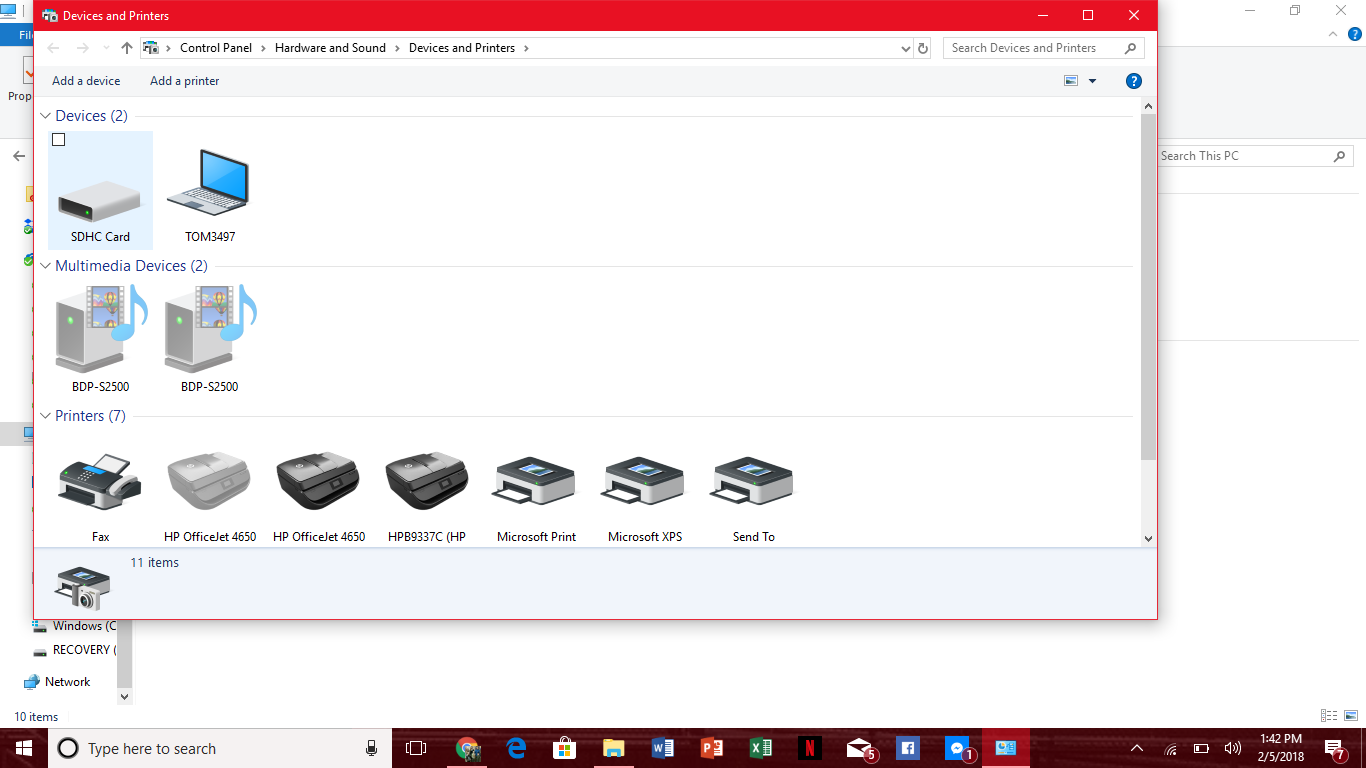Open the address bar previous locations dropdown
Viewport: 1366px width, 768px height.
[x=905, y=48]
